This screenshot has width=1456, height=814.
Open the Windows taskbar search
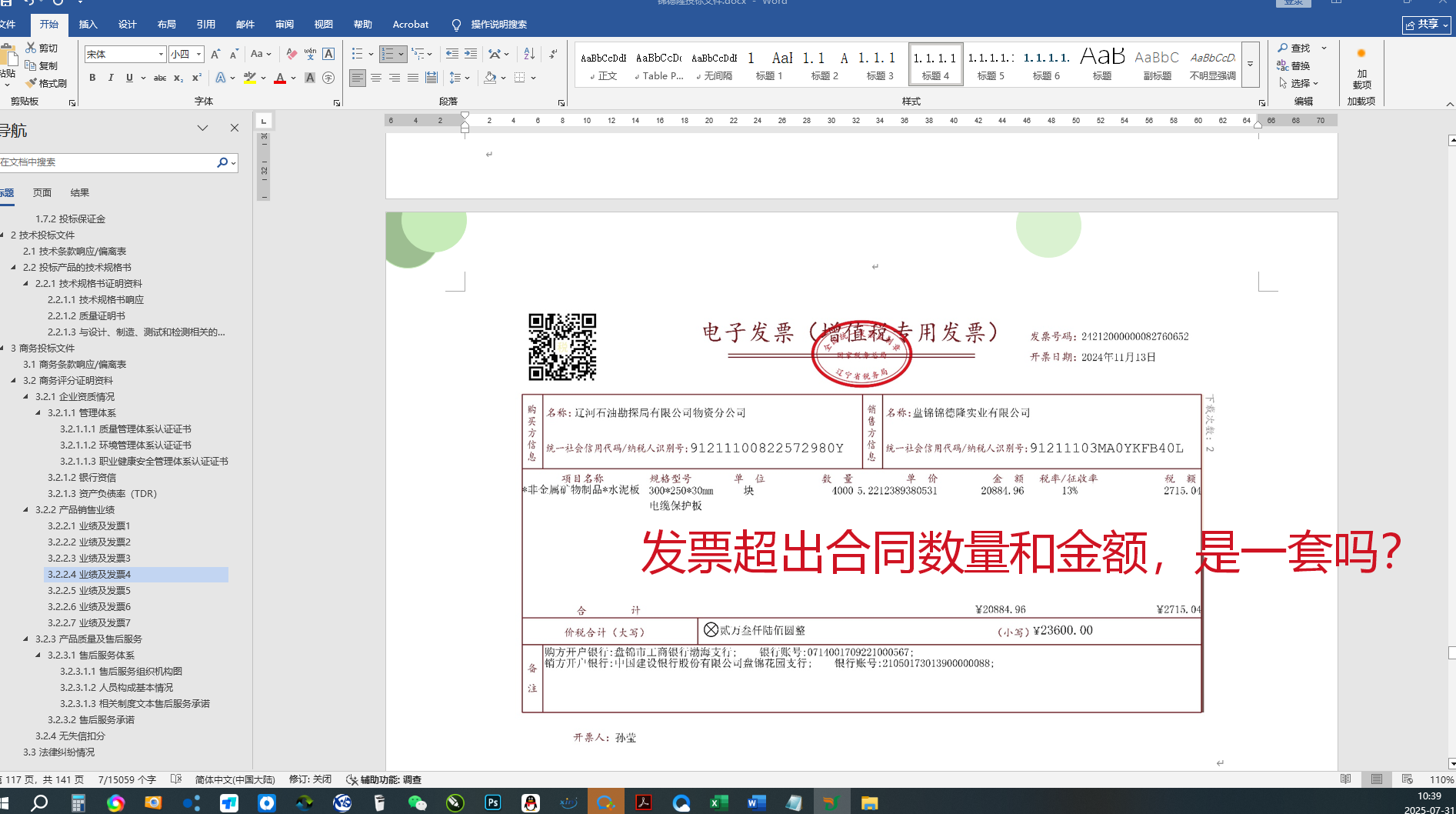point(39,802)
